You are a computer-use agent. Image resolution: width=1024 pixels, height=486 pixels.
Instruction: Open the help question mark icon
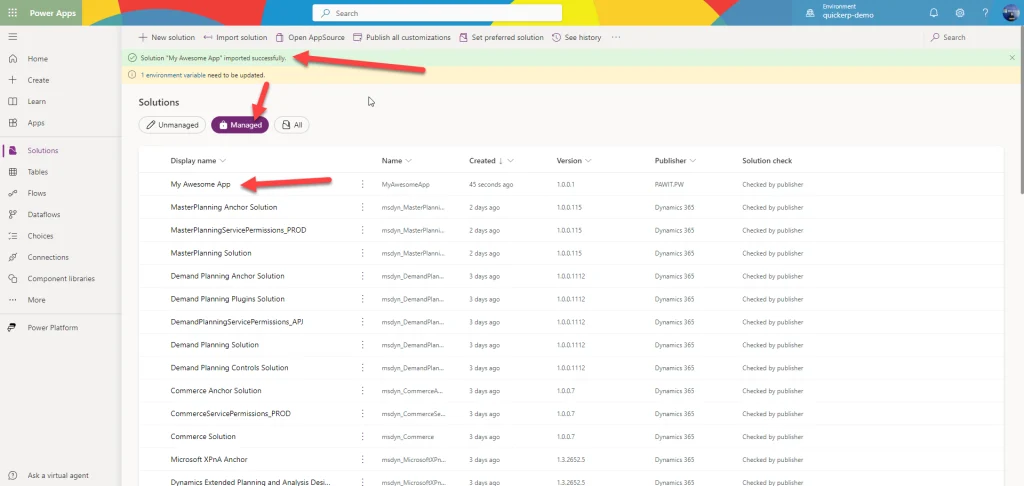pyautogui.click(x=985, y=13)
